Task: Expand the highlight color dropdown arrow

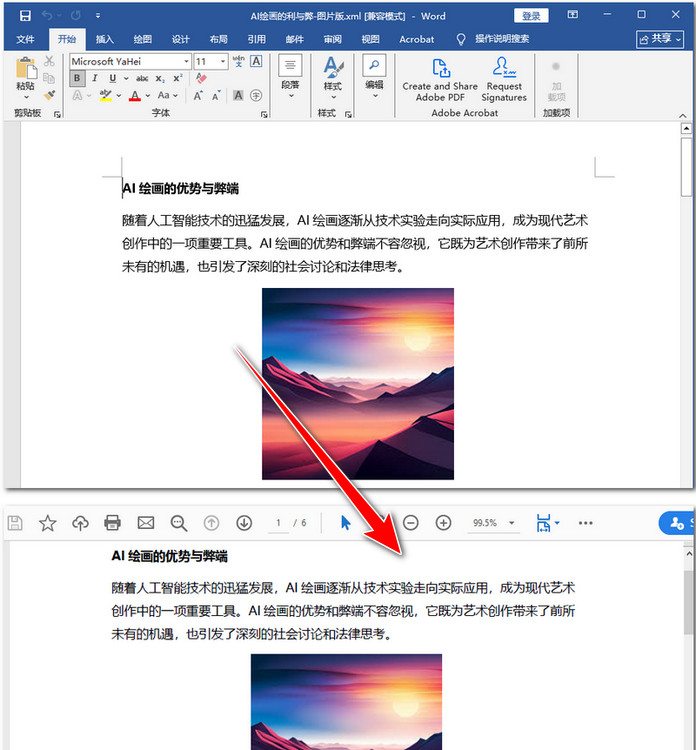Action: [119, 96]
